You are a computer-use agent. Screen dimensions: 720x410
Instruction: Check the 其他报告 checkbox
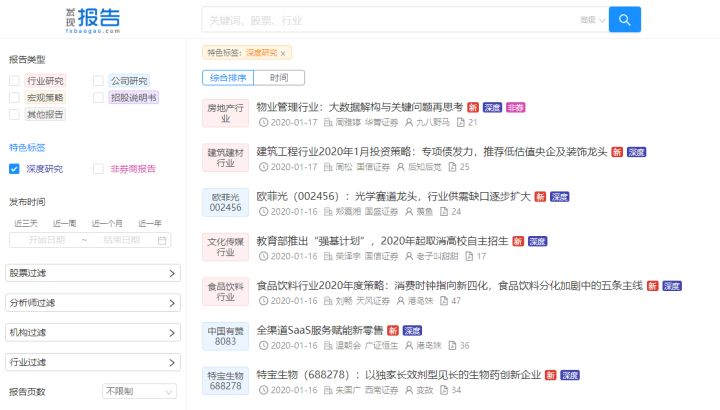point(14,114)
